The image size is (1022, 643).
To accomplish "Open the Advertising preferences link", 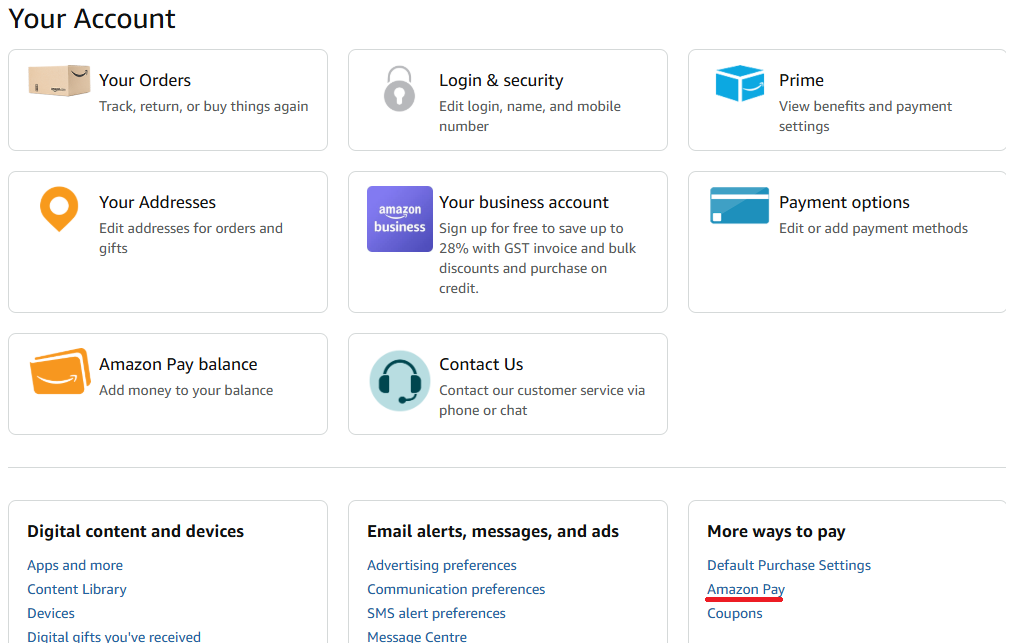I will pos(442,565).
